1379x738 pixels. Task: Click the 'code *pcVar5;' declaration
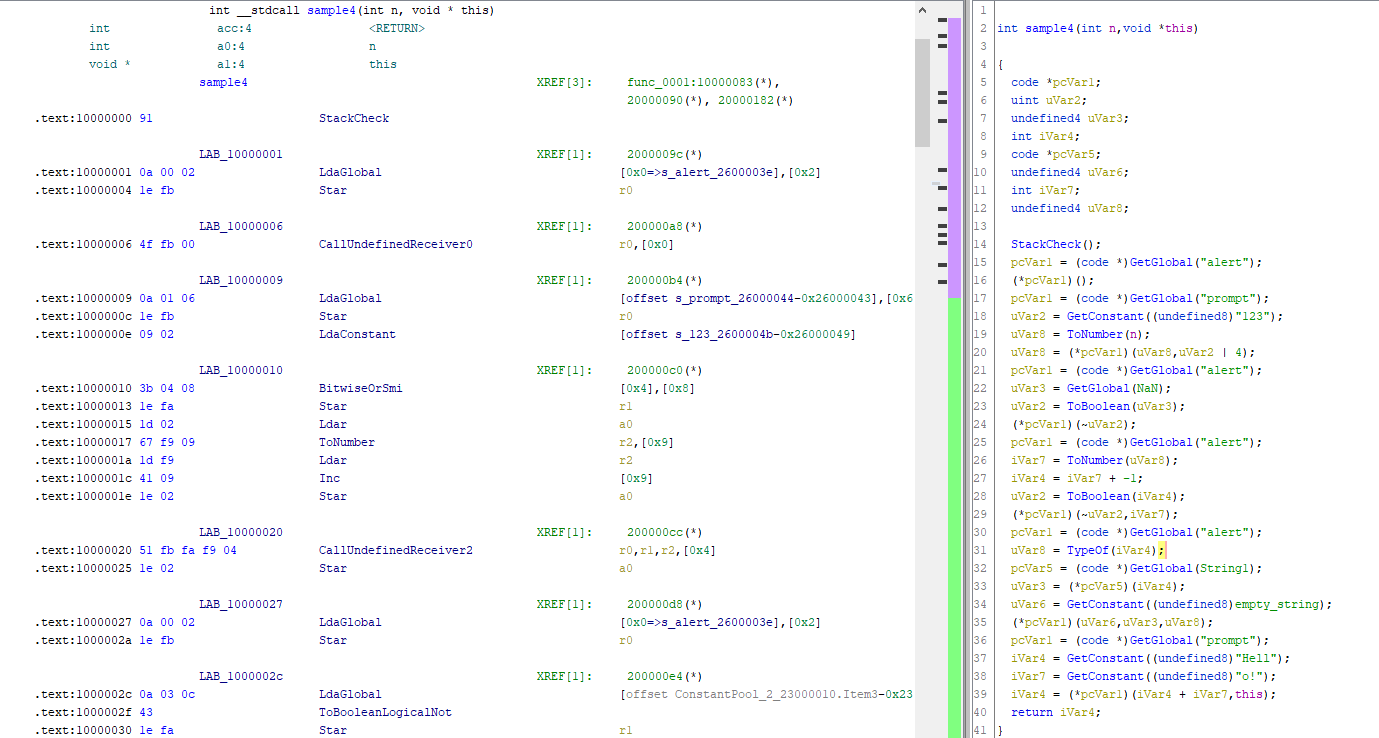click(1054, 154)
